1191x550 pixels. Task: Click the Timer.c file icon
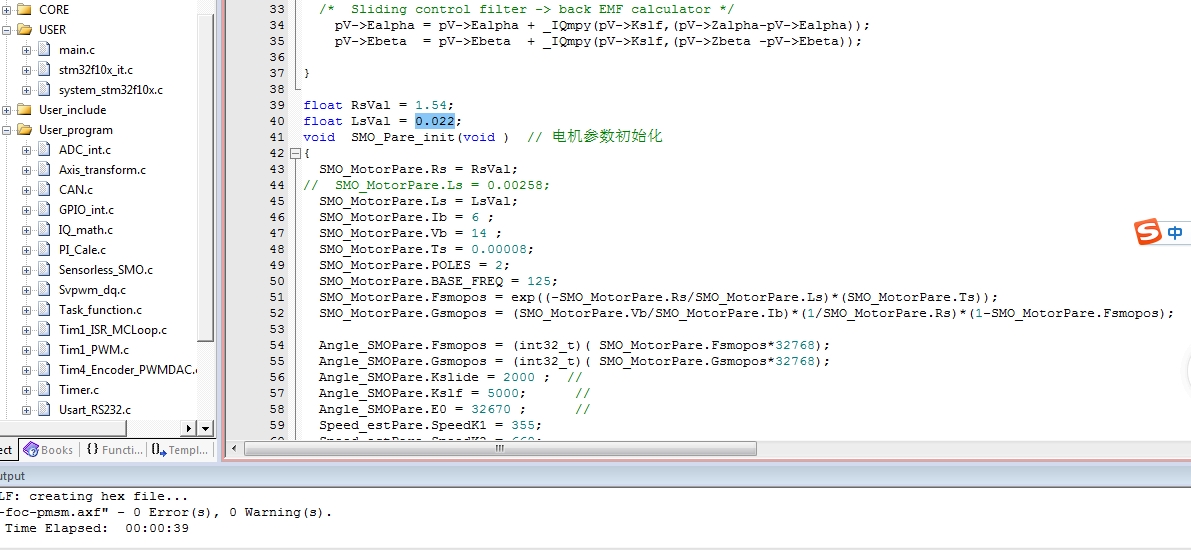tap(43, 390)
